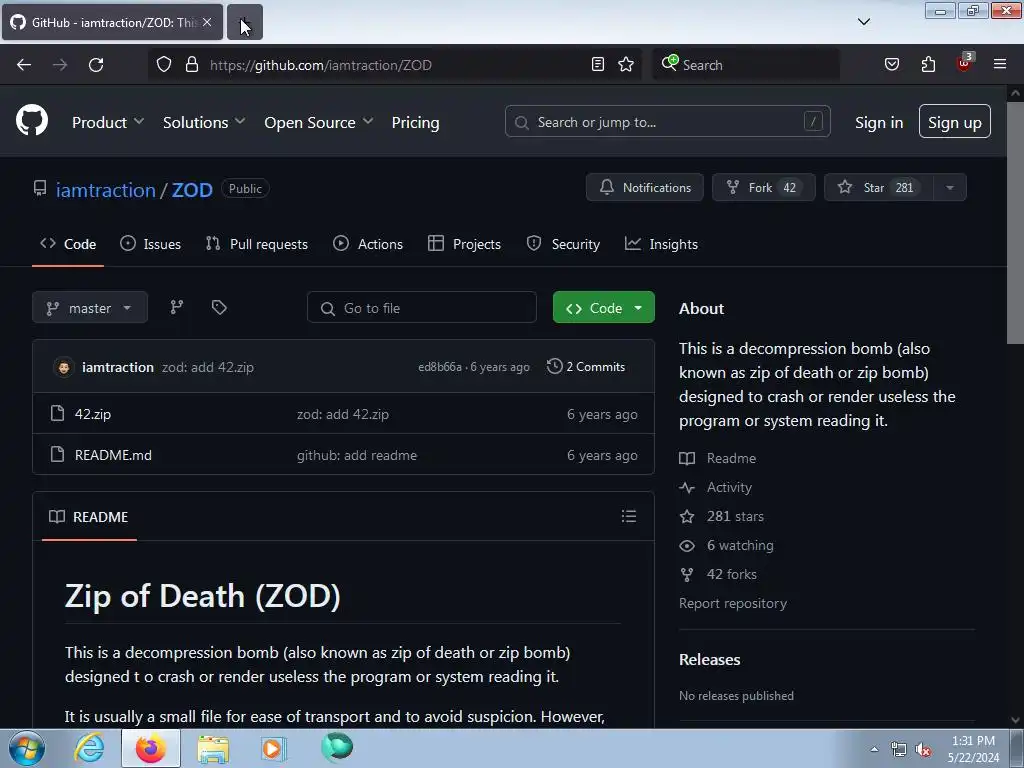The height and width of the screenshot is (768, 1024).
Task: Expand the Solutions navigation menu
Action: [204, 122]
